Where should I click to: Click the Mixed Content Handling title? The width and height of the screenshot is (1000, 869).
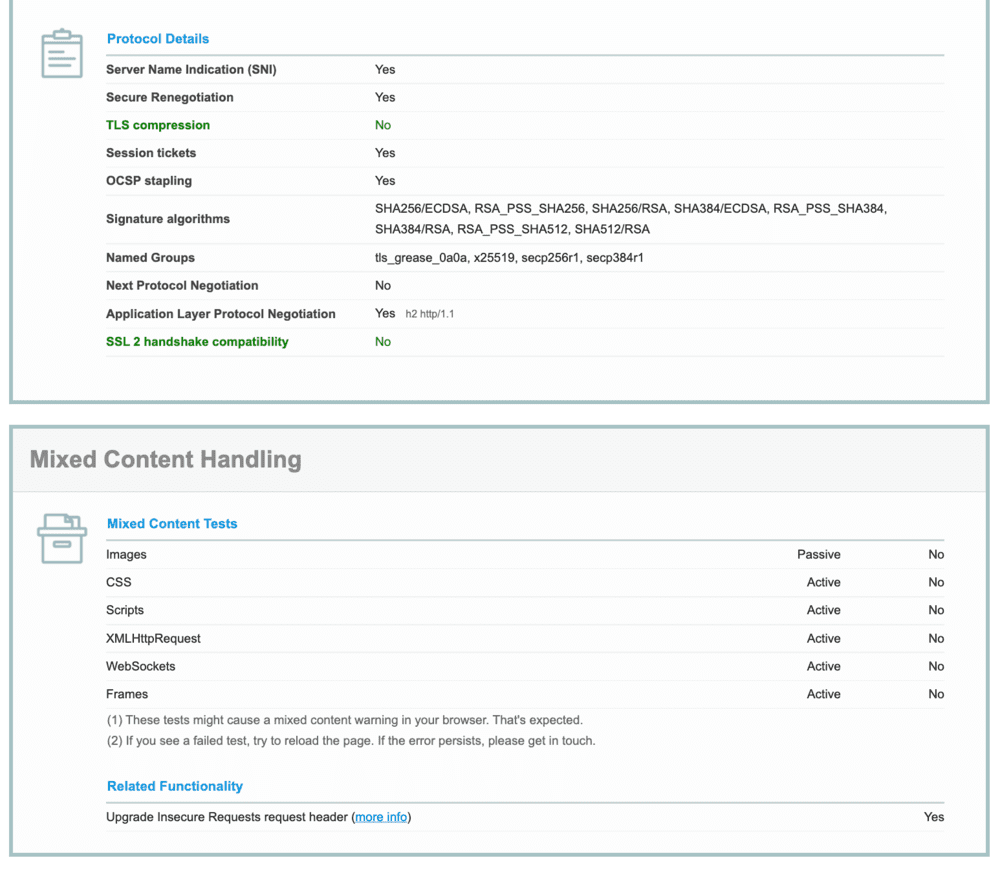tap(166, 459)
